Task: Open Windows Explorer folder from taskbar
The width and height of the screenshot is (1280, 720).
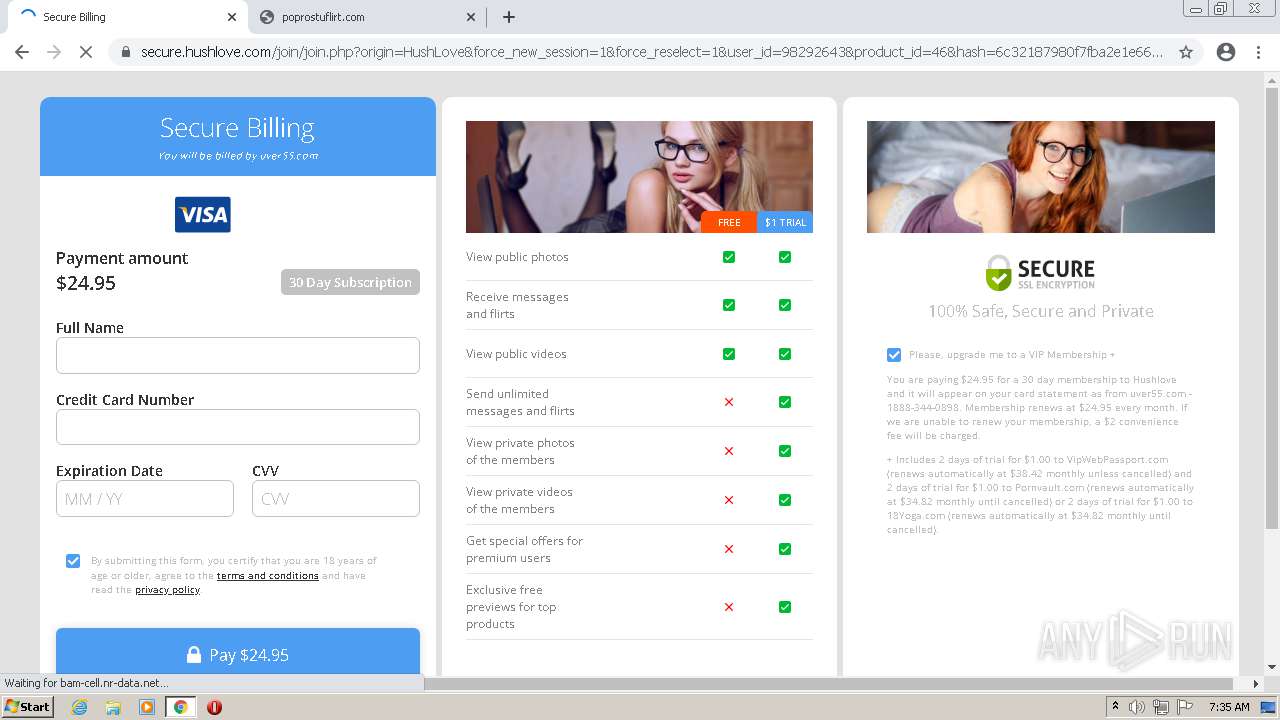Action: (x=113, y=707)
